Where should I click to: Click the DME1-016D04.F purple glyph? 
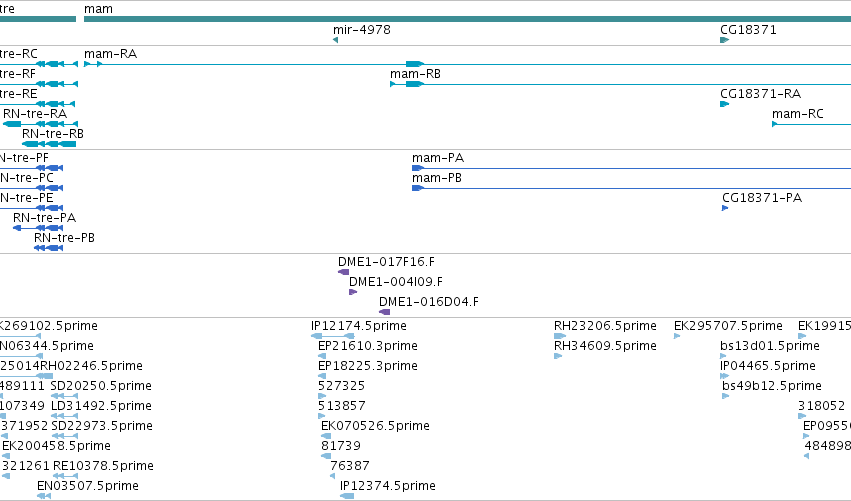(384, 312)
